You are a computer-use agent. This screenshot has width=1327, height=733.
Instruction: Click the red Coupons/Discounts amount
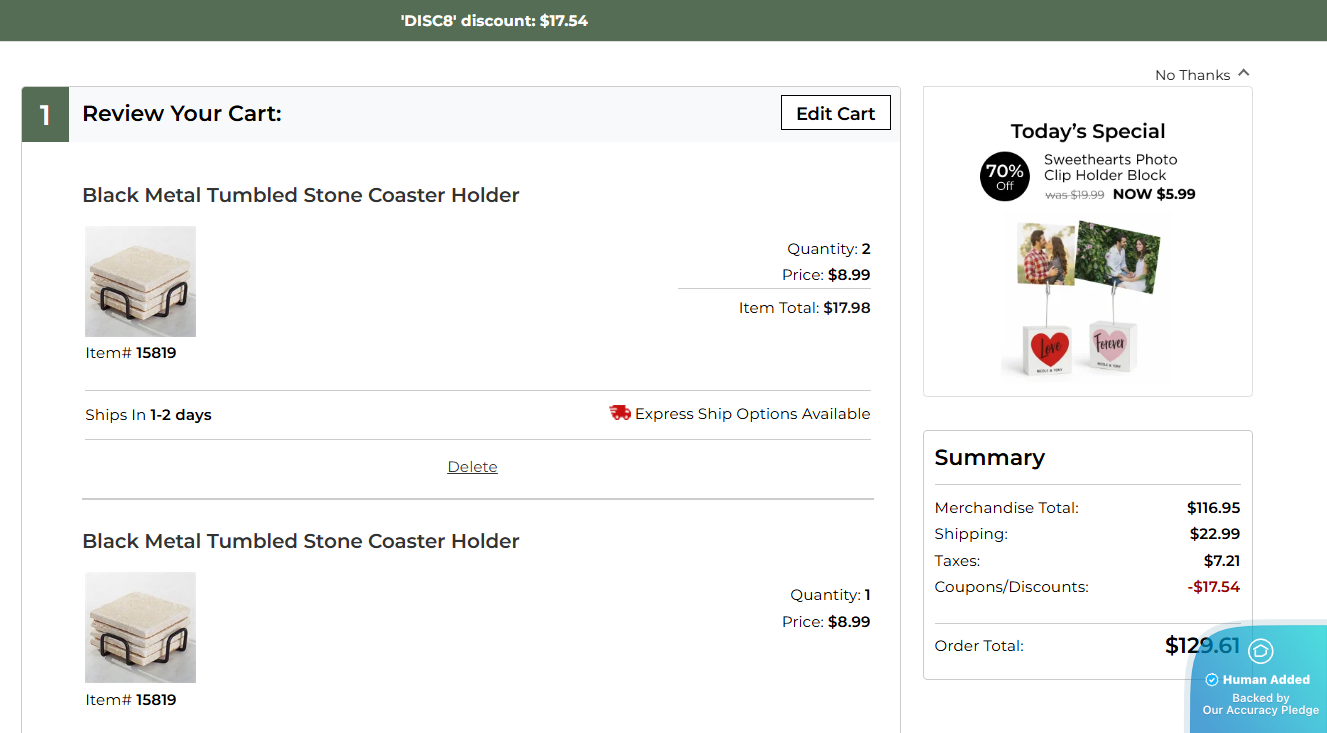tap(1213, 587)
